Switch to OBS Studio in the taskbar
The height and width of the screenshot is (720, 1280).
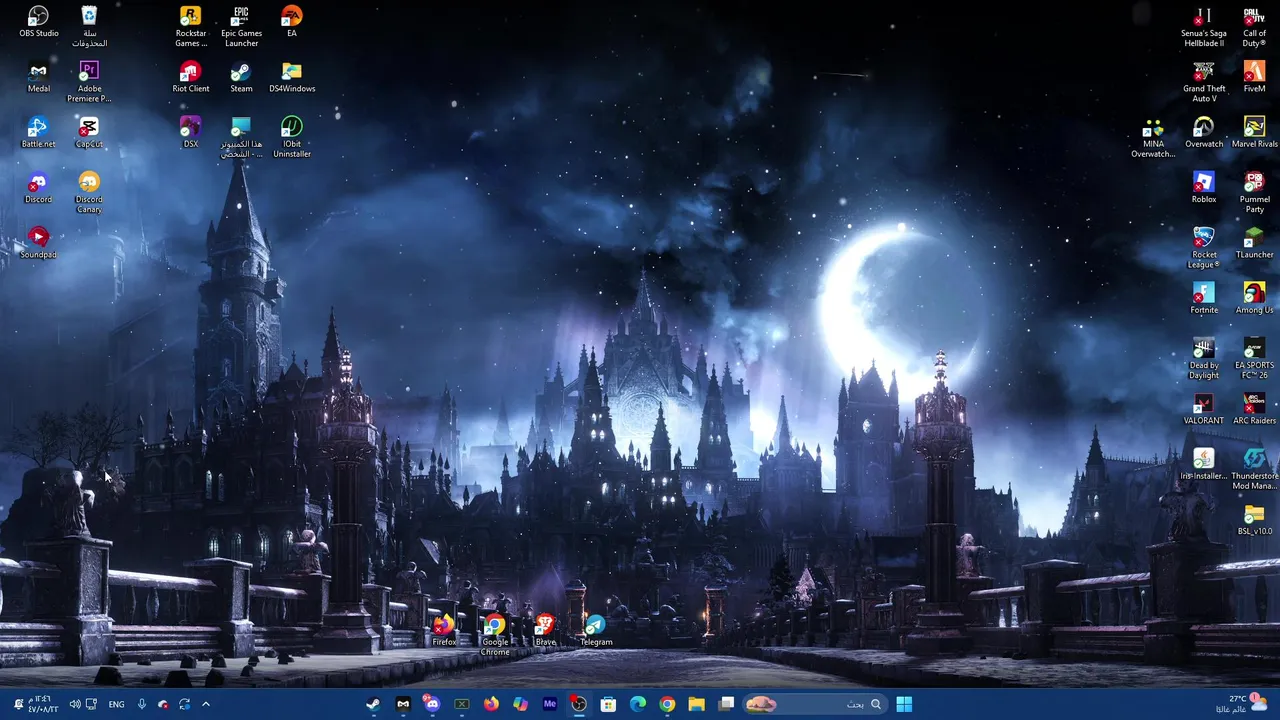click(x=579, y=704)
